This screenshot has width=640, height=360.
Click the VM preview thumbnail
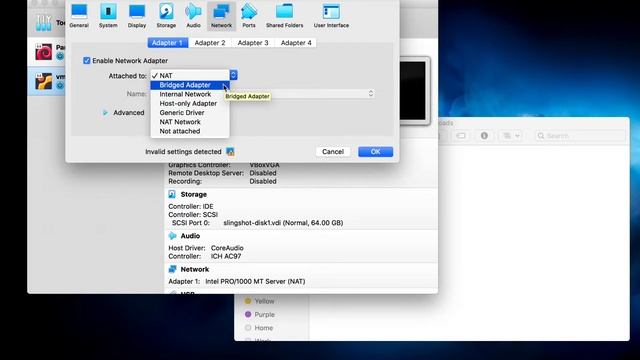click(413, 91)
